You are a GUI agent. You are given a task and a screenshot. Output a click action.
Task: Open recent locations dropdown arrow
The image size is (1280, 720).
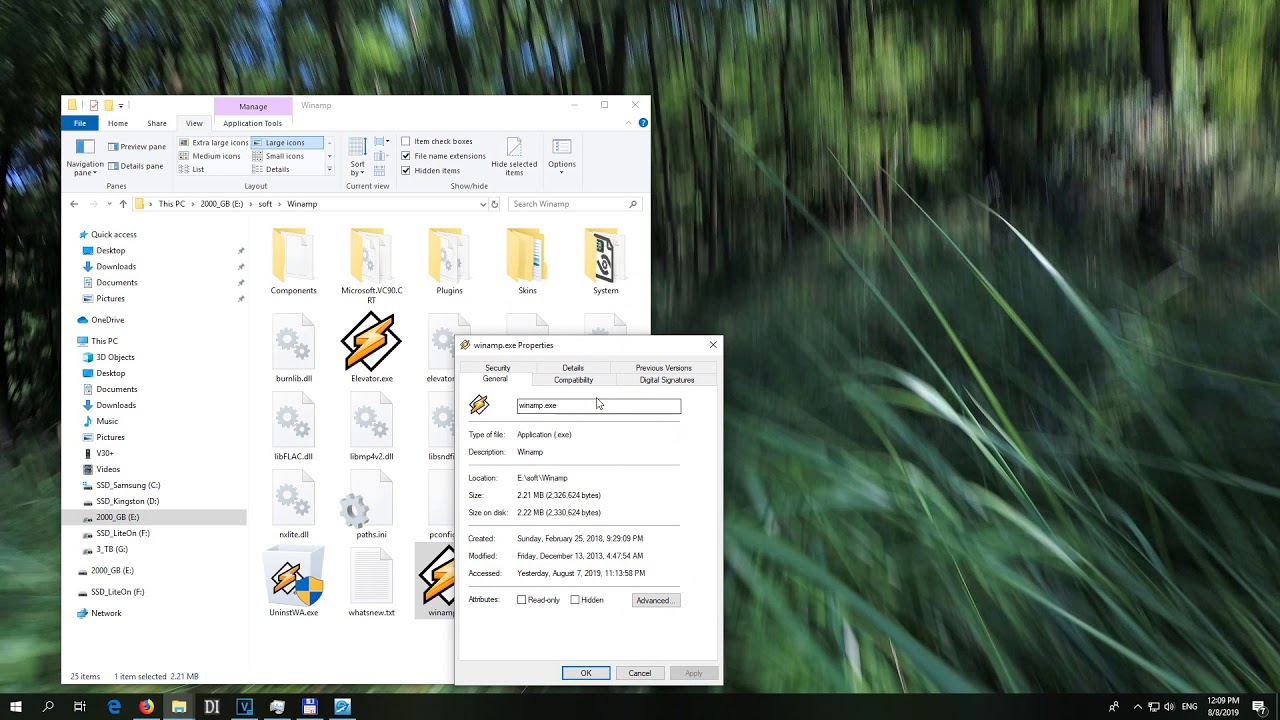click(109, 204)
